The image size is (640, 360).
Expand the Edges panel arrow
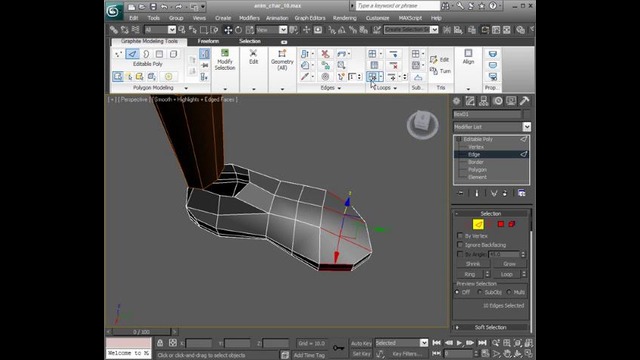(339, 88)
